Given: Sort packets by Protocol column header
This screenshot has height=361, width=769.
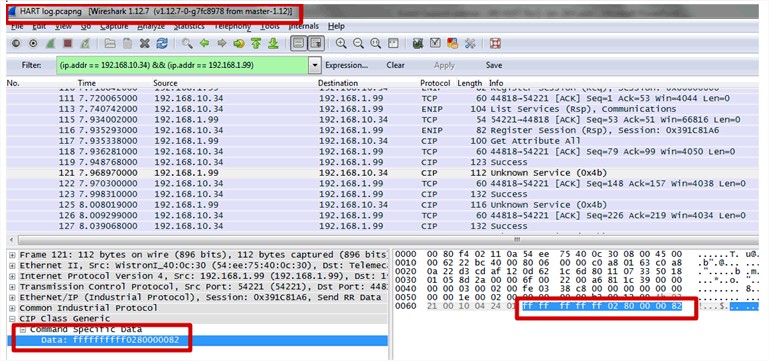Looking at the screenshot, I should pos(435,83).
